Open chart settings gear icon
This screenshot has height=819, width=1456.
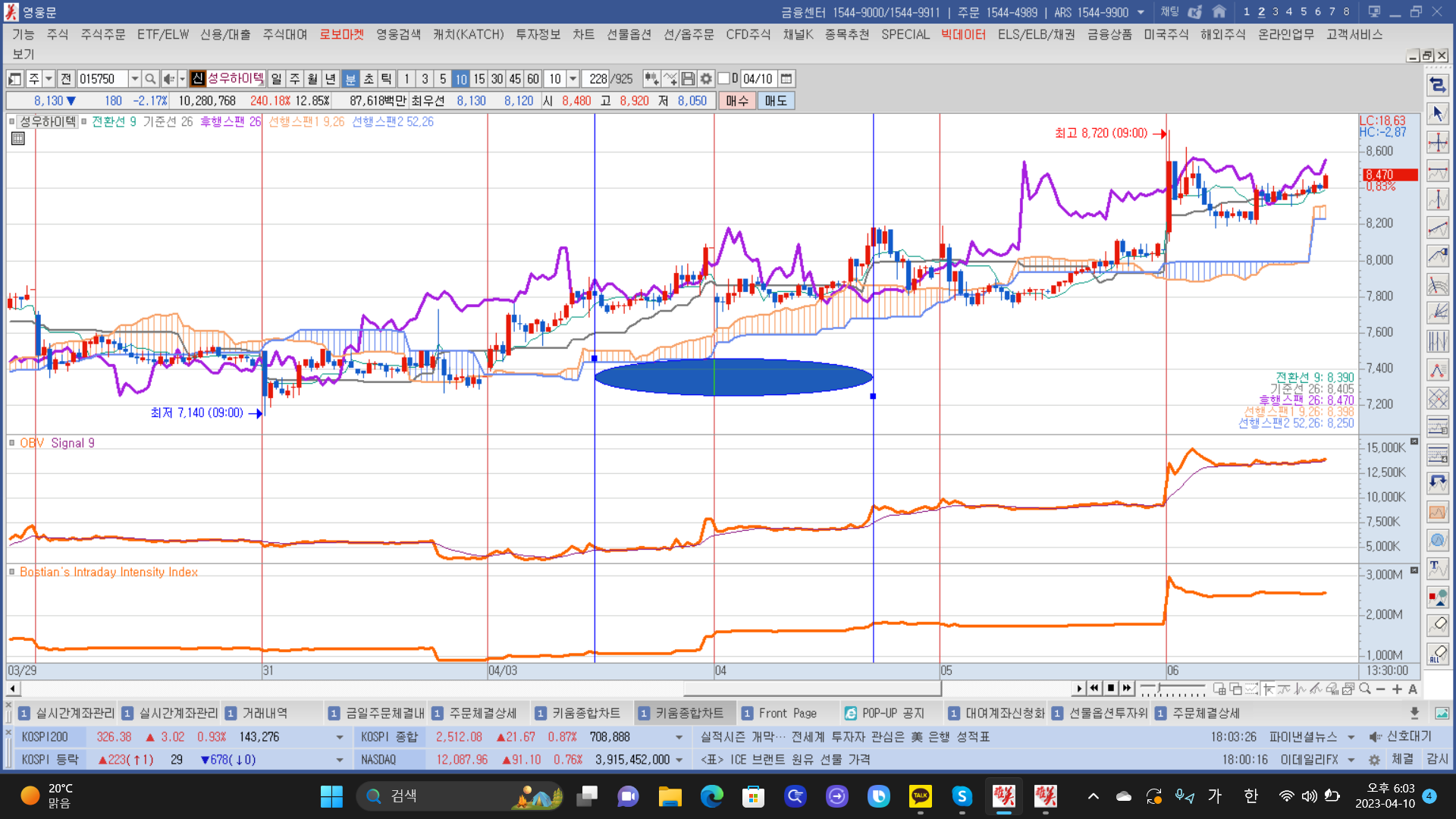click(x=706, y=79)
